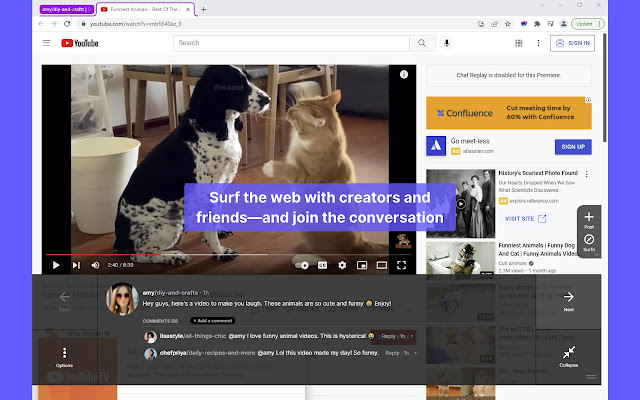Open the YouTube hamburger guide menu
This screenshot has height=400, width=640.
[x=47, y=43]
